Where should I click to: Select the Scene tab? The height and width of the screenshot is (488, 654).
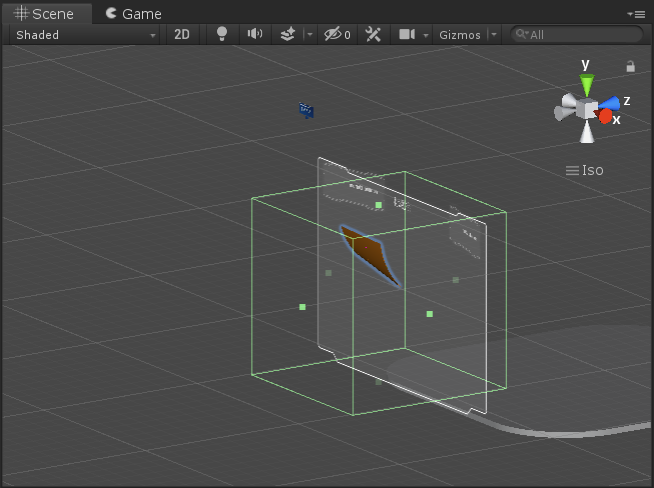click(45, 13)
